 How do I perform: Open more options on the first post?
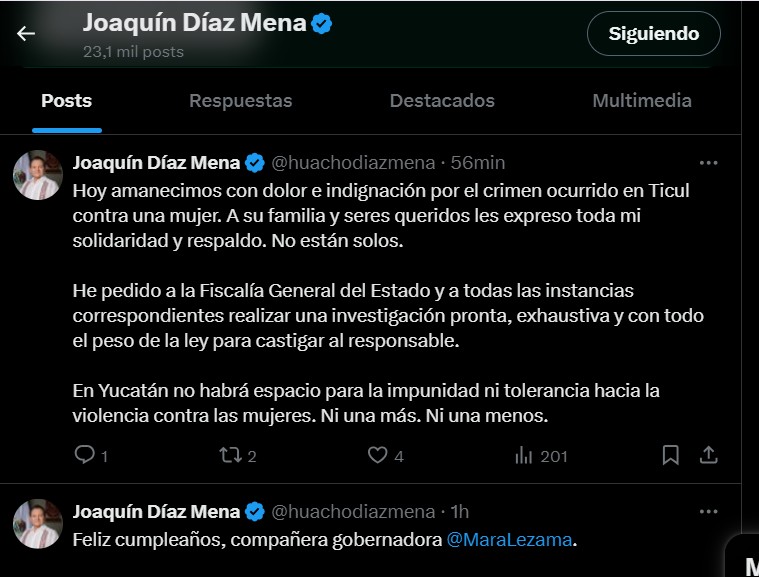[x=708, y=163]
